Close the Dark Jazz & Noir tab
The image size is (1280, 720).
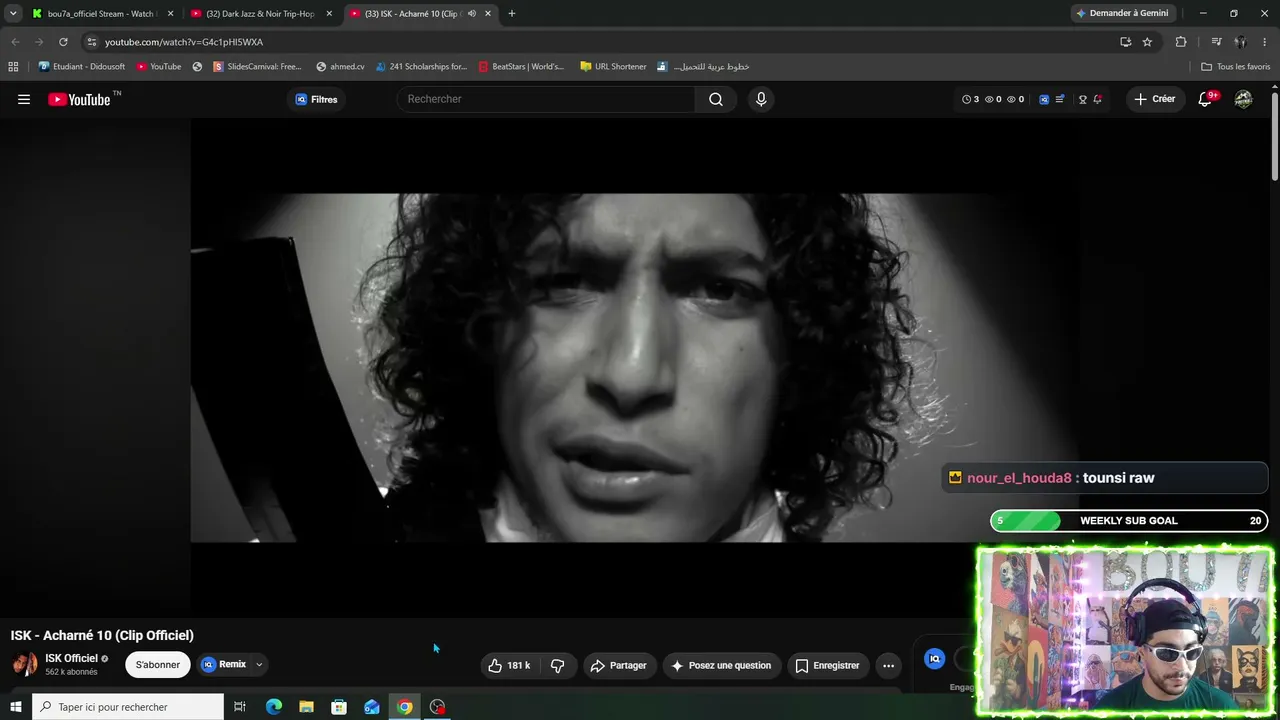[329, 14]
